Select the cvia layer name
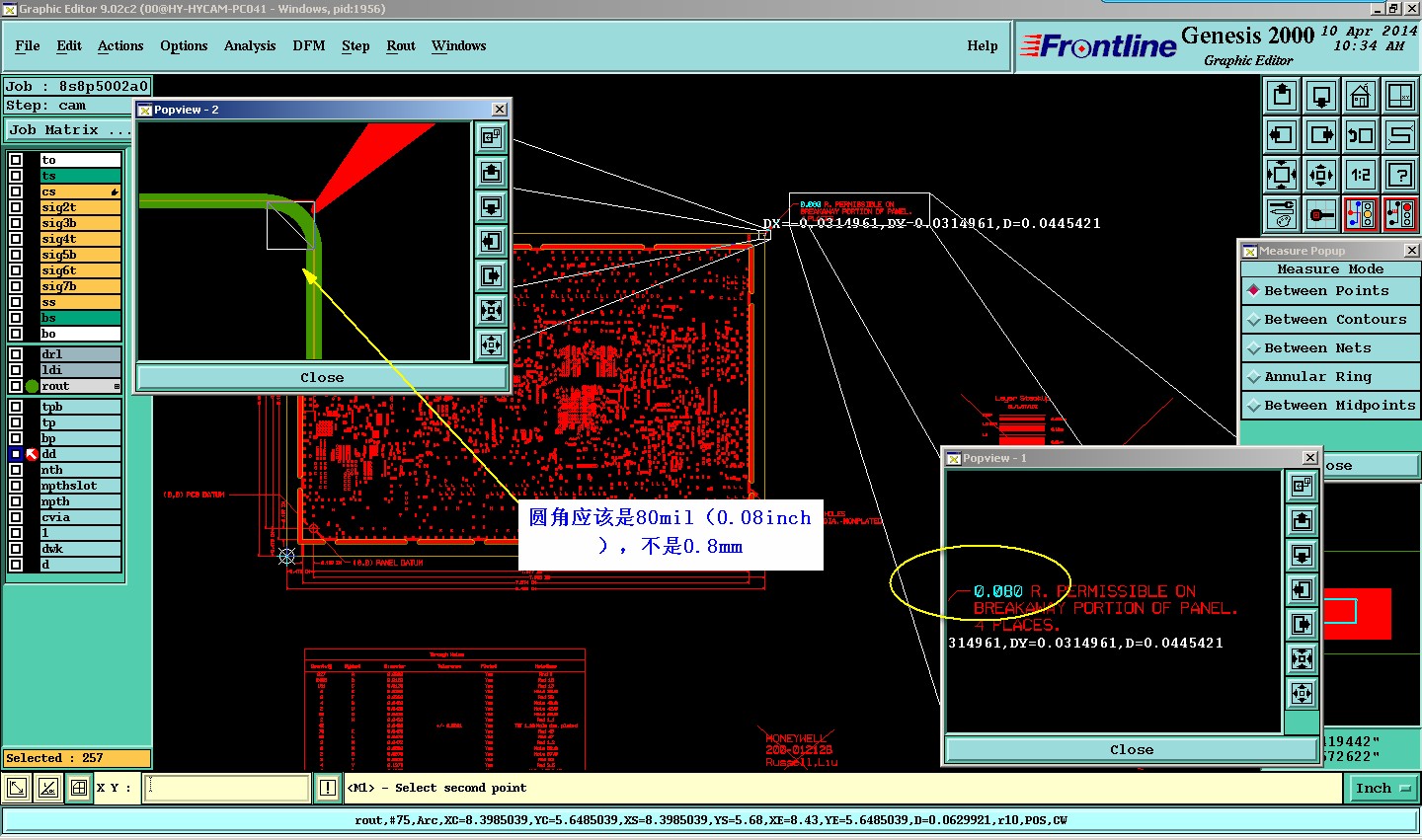Image resolution: width=1422 pixels, height=840 pixels. click(80, 517)
